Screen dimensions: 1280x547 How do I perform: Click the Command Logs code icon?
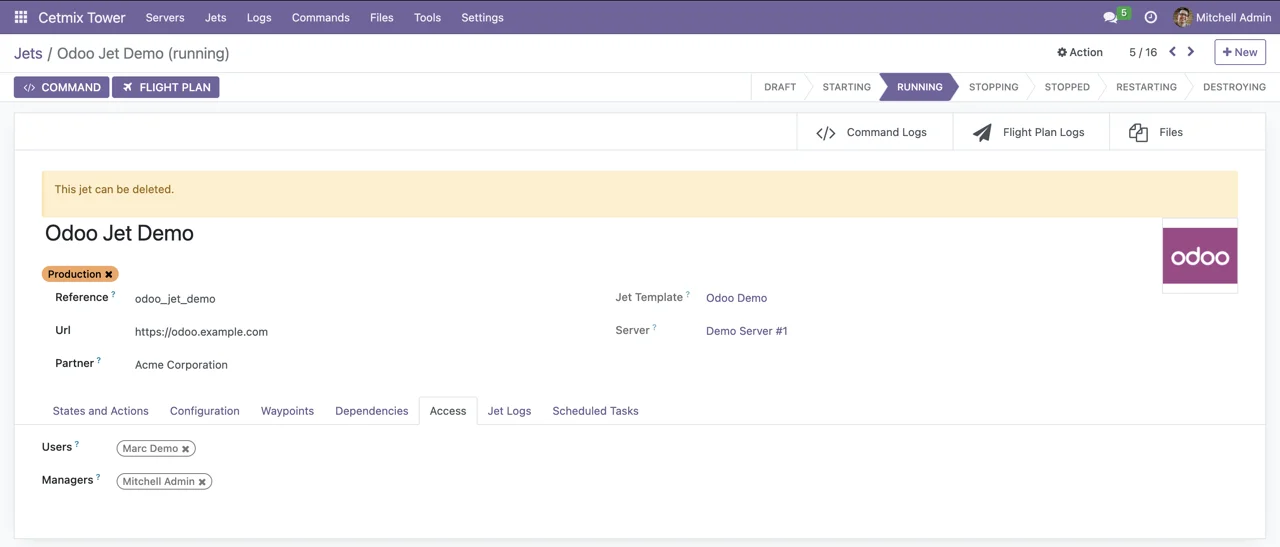[x=826, y=132]
